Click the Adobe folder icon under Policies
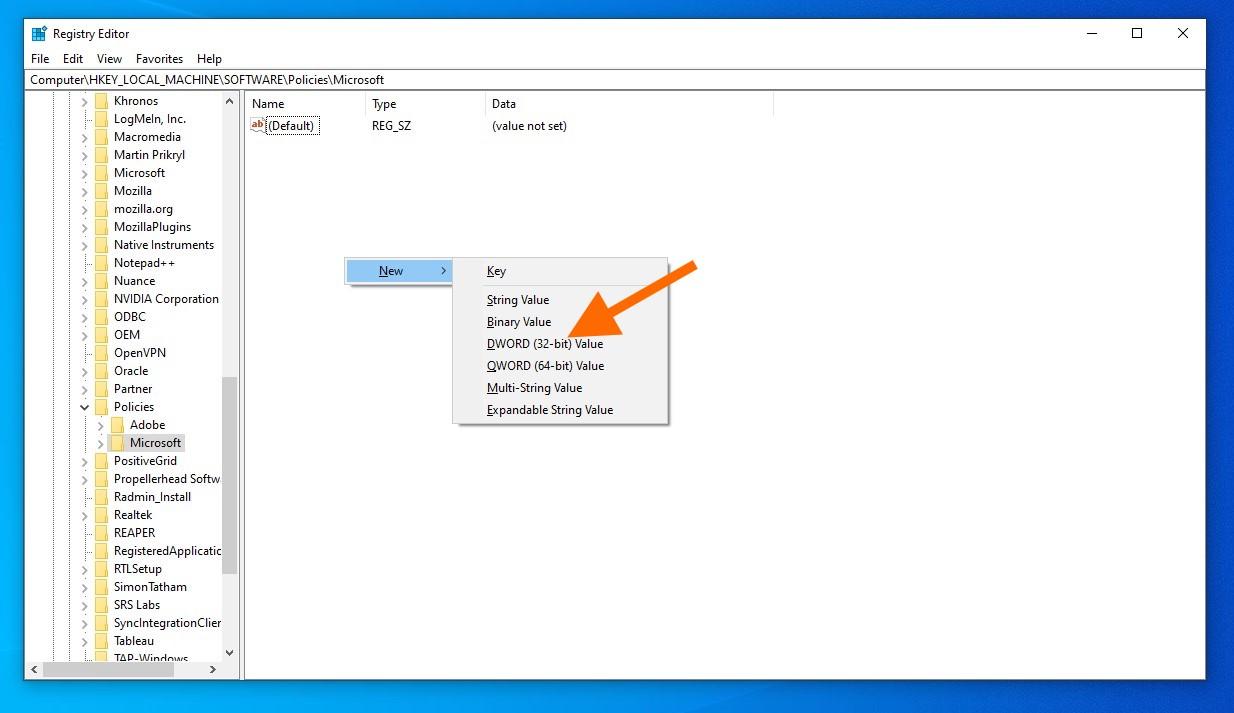The image size is (1234, 713). (x=117, y=425)
